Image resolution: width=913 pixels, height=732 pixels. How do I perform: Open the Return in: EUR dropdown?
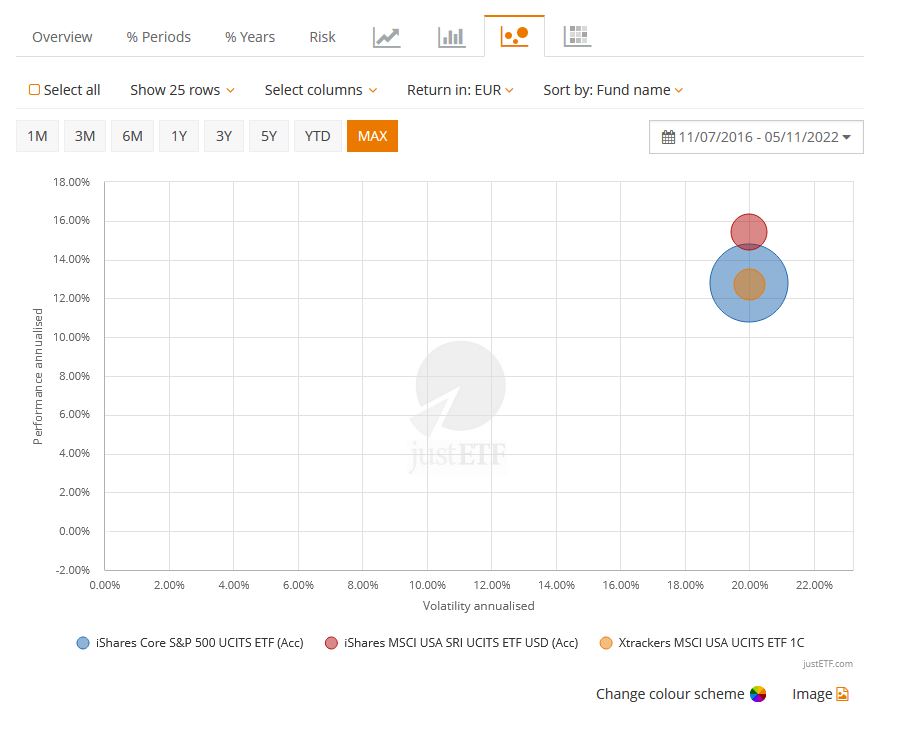[x=460, y=90]
